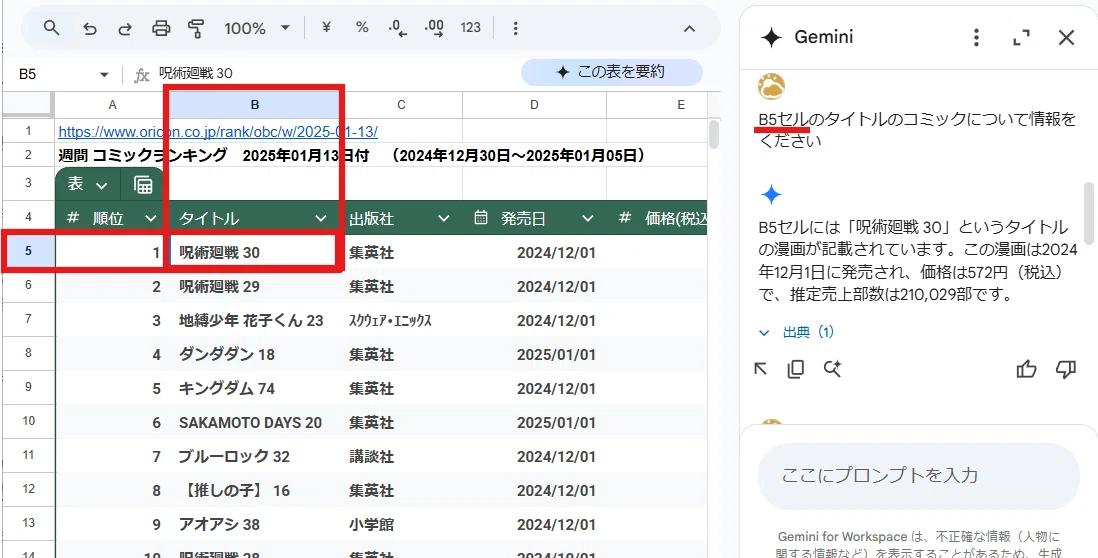1098x558 pixels.
Task: Click the calendar icon in 発売日 header
Action: [481, 218]
